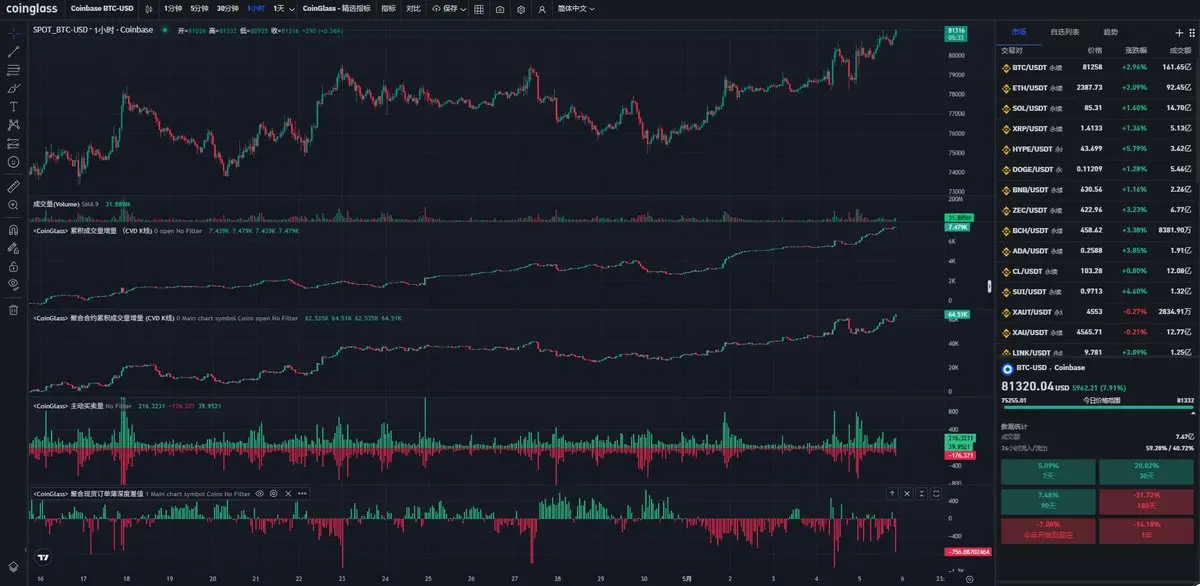Sort the list by 价格 column

(x=1094, y=49)
